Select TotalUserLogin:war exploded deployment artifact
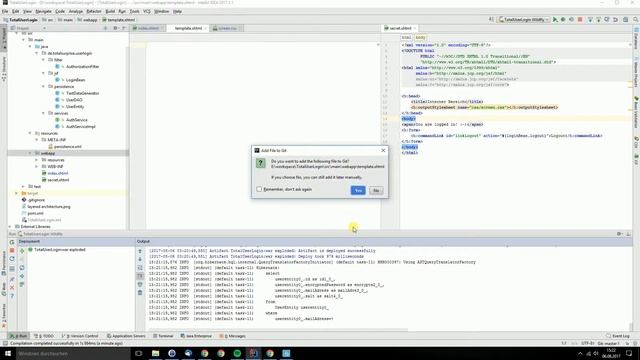This screenshot has width=640, height=360. 59,249
